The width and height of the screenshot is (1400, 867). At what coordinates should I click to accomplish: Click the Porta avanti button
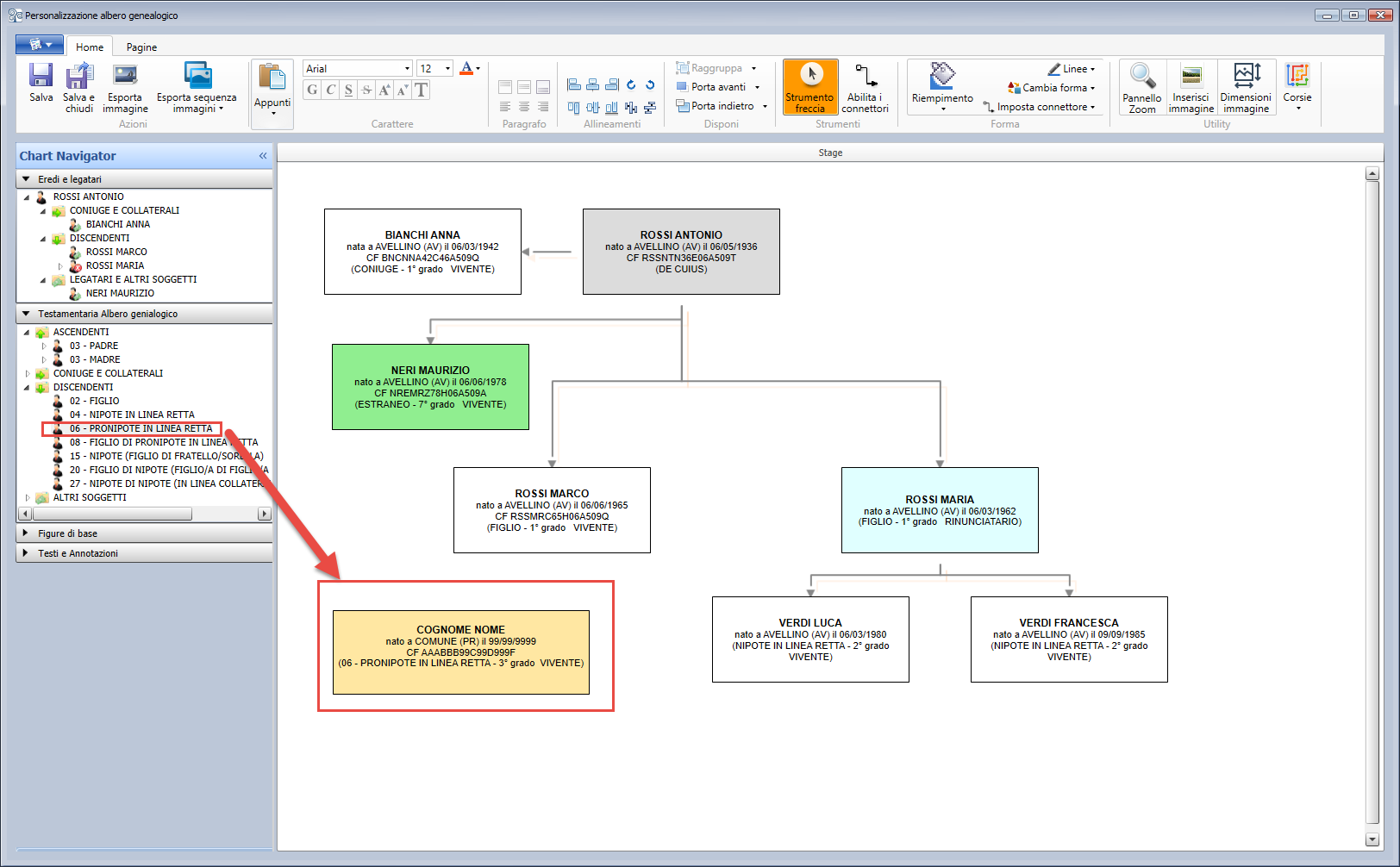pos(718,87)
